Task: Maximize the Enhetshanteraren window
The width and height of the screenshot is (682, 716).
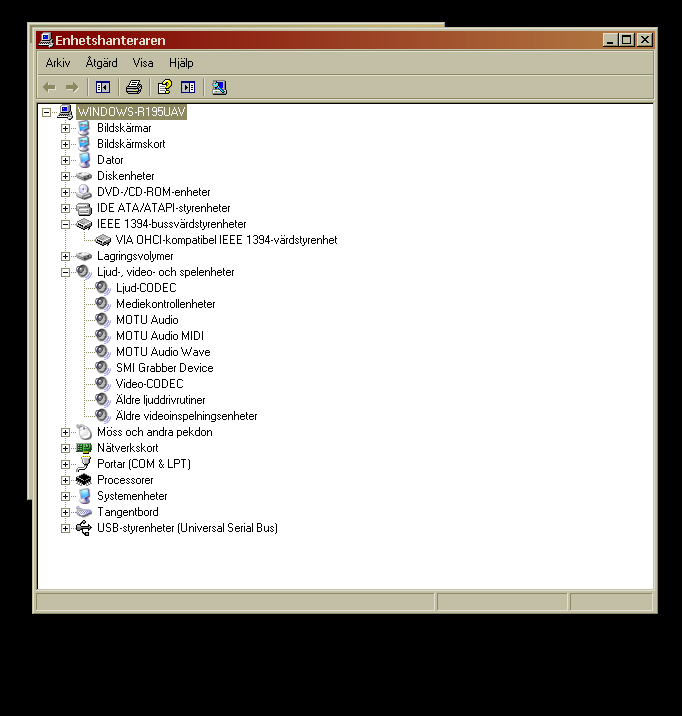Action: pyautogui.click(x=626, y=40)
